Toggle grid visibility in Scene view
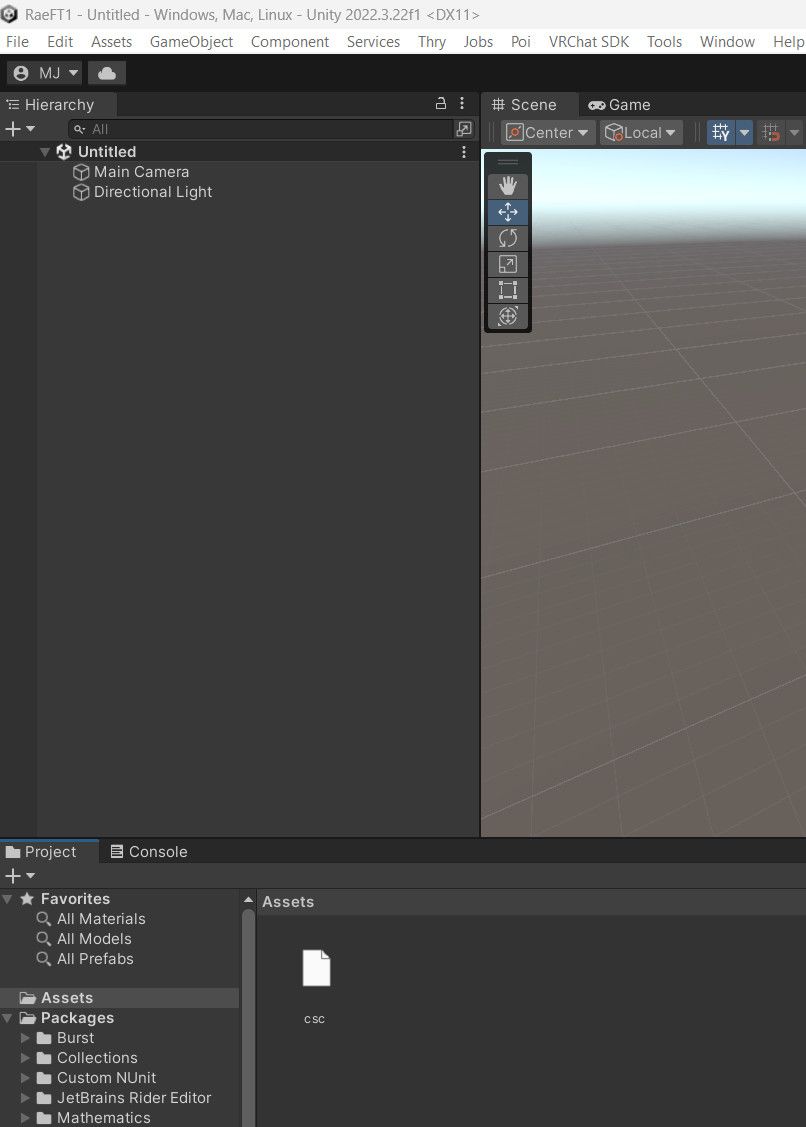The image size is (806, 1127). coord(721,132)
